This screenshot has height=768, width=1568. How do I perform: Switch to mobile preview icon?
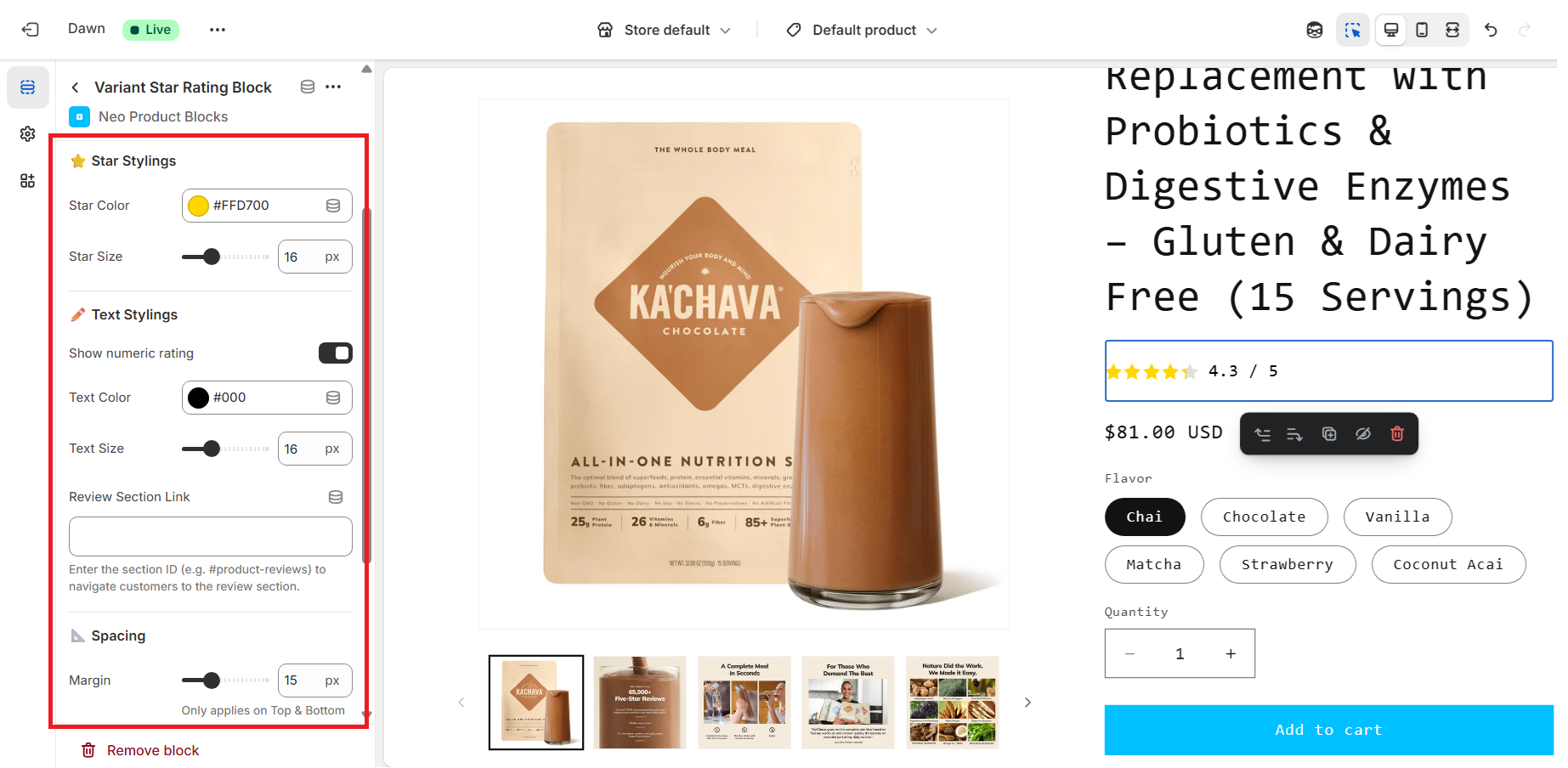[1422, 30]
